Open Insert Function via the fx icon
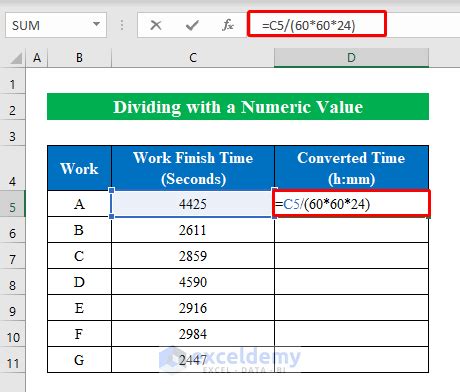460x392 pixels. click(x=228, y=25)
